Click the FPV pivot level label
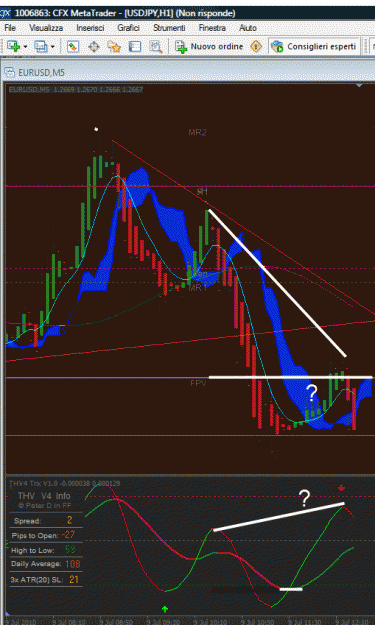 click(198, 383)
